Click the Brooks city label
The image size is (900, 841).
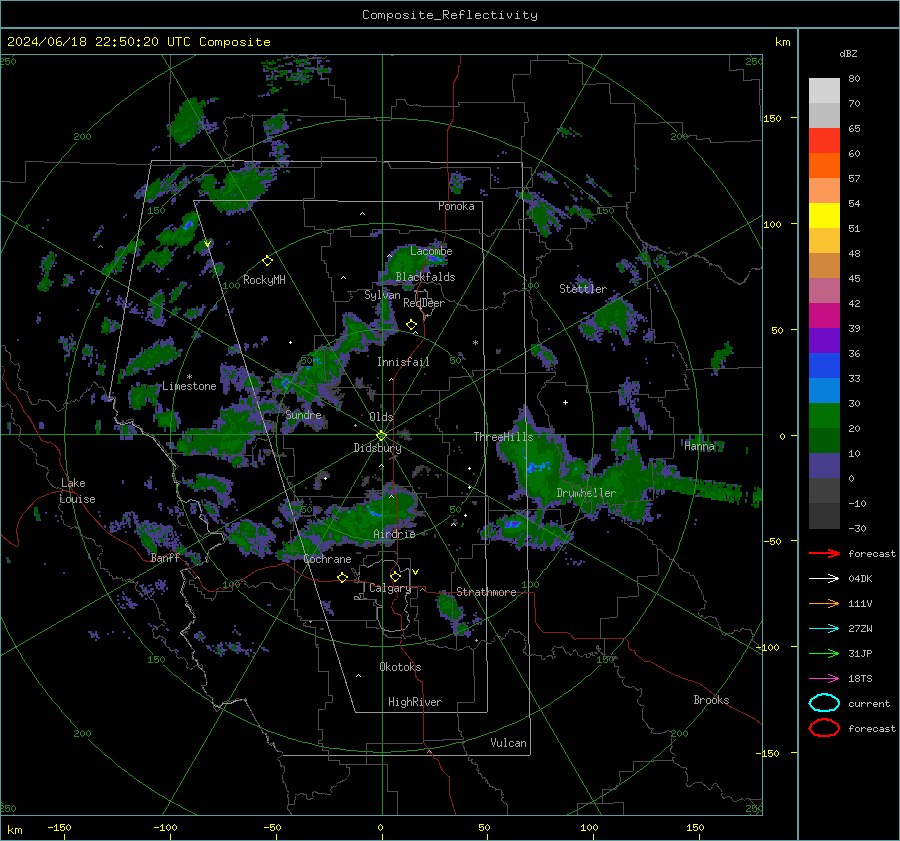click(711, 700)
